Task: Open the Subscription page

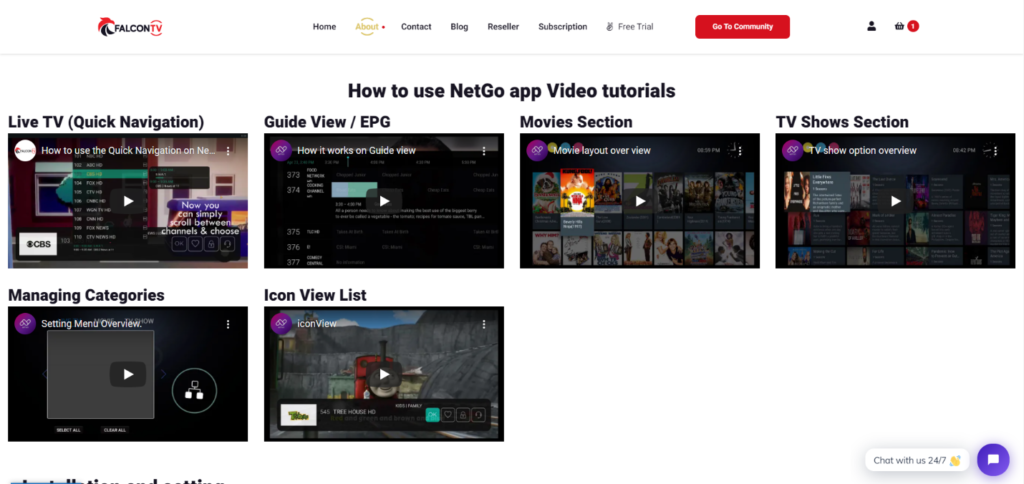Action: (x=563, y=27)
